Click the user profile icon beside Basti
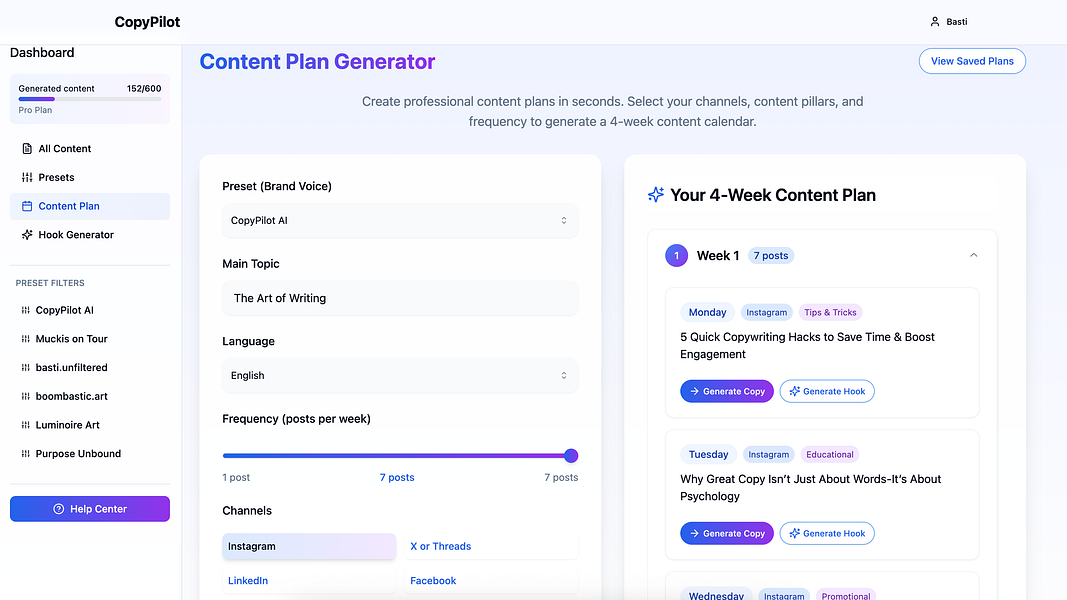Screen dimensions: 1067x600 [x=934, y=22]
